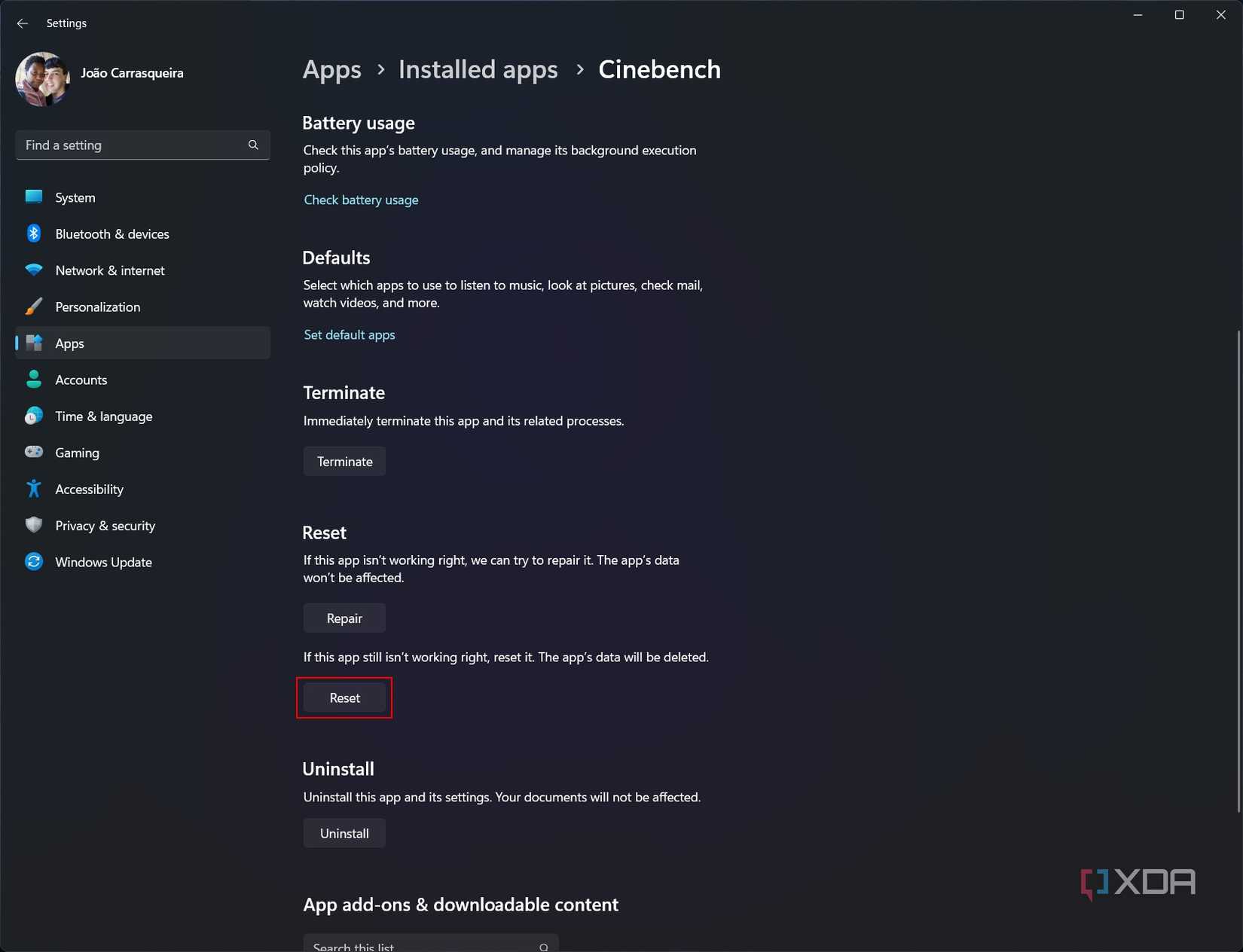The image size is (1243, 952).
Task: Click the Uninstall button
Action: [344, 834]
